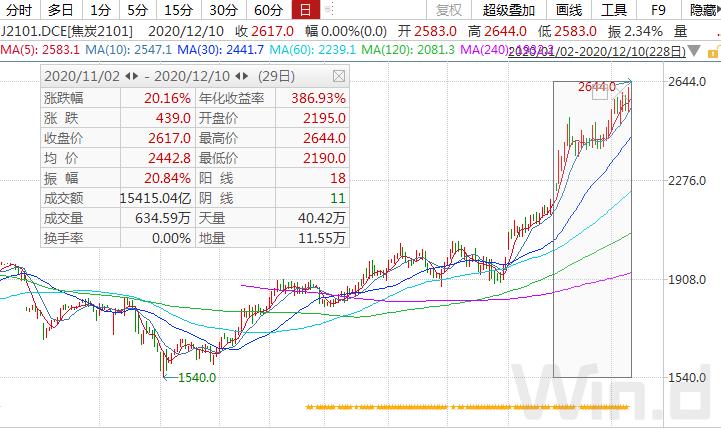Screen dimensions: 721x430
Task: Click the F9 button
Action: 658,10
